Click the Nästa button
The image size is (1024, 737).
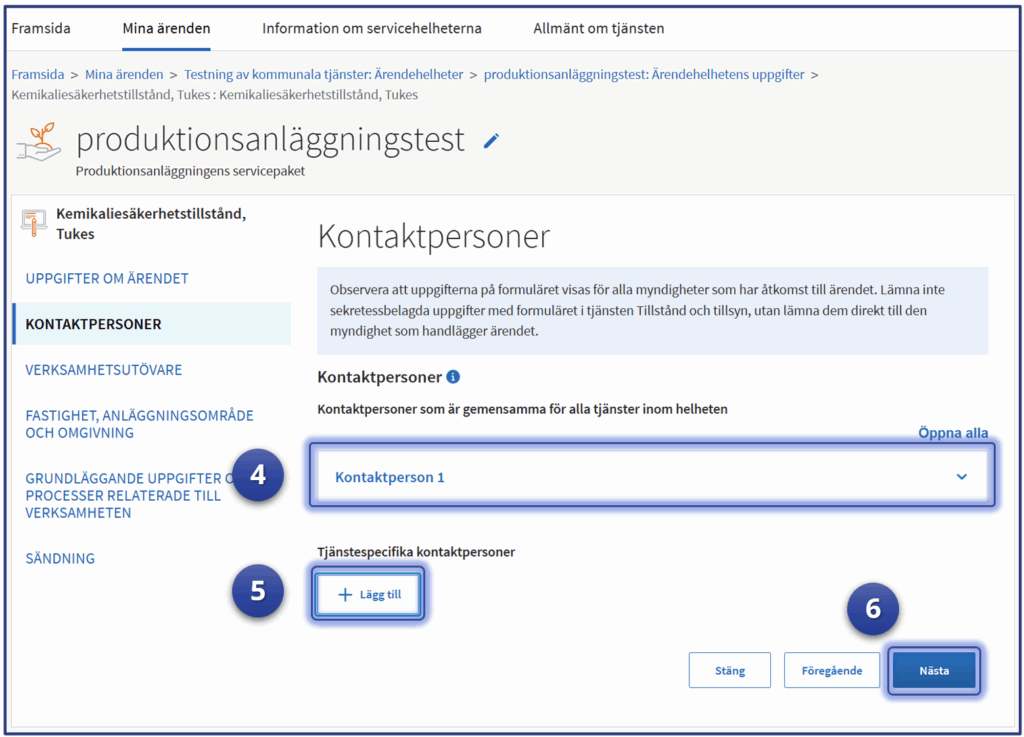coord(933,670)
